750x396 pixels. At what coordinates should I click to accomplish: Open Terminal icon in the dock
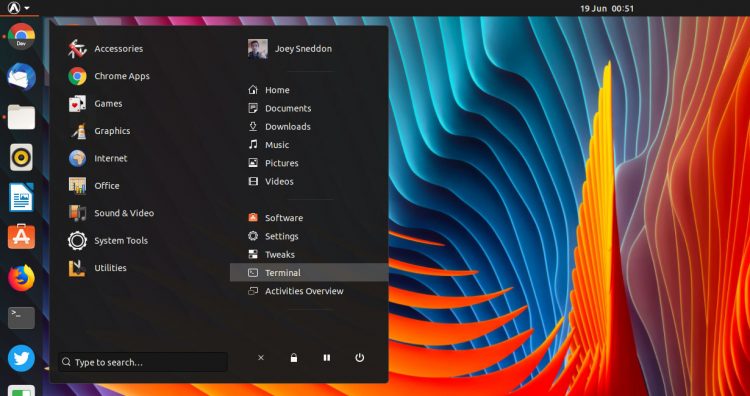[21, 318]
